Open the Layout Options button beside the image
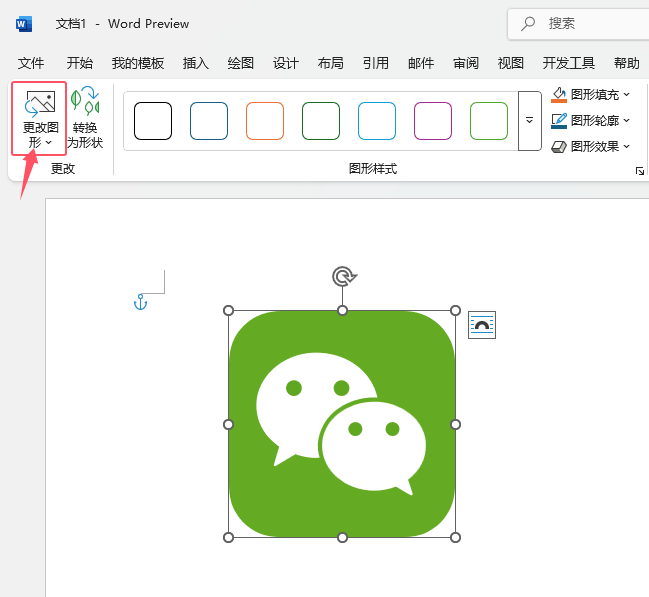This screenshot has height=597, width=649. tap(482, 325)
